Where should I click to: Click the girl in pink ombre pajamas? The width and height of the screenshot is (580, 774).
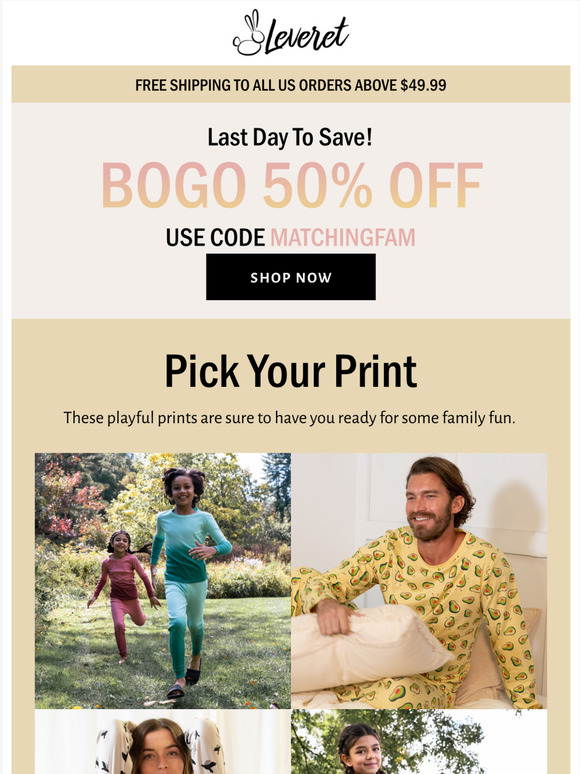(x=123, y=595)
